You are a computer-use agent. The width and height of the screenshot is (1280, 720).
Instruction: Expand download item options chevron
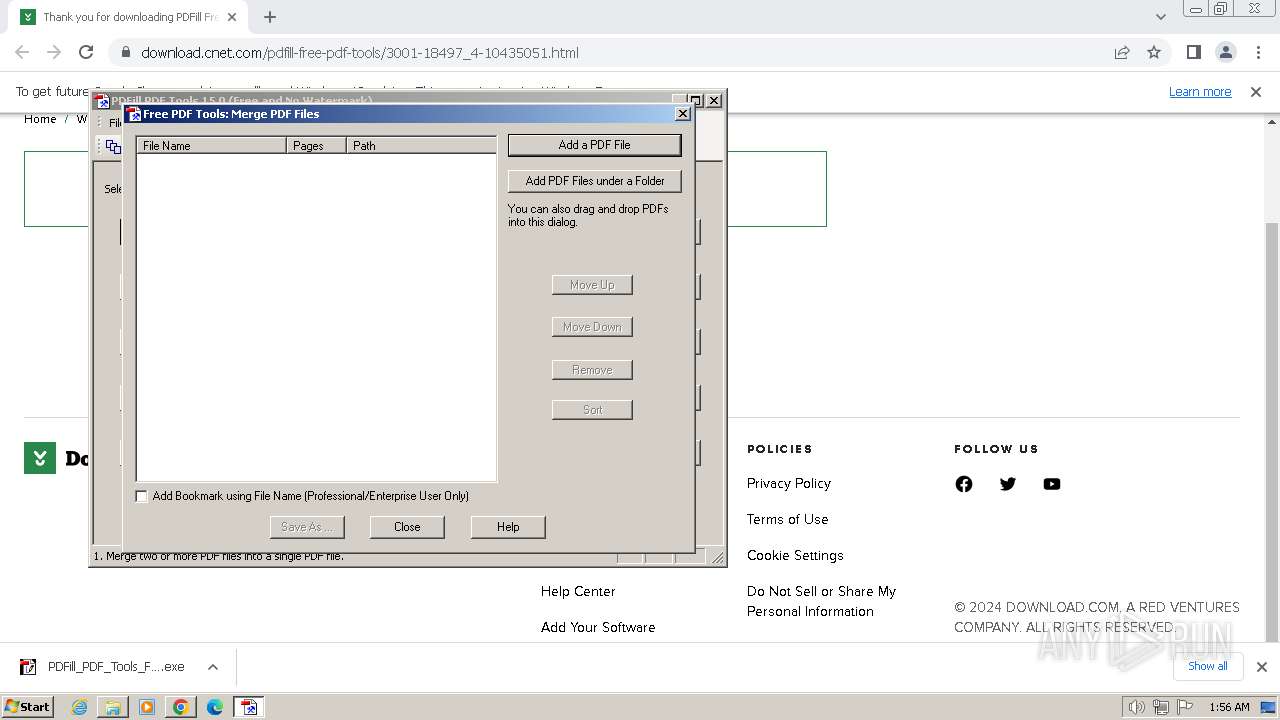click(213, 667)
